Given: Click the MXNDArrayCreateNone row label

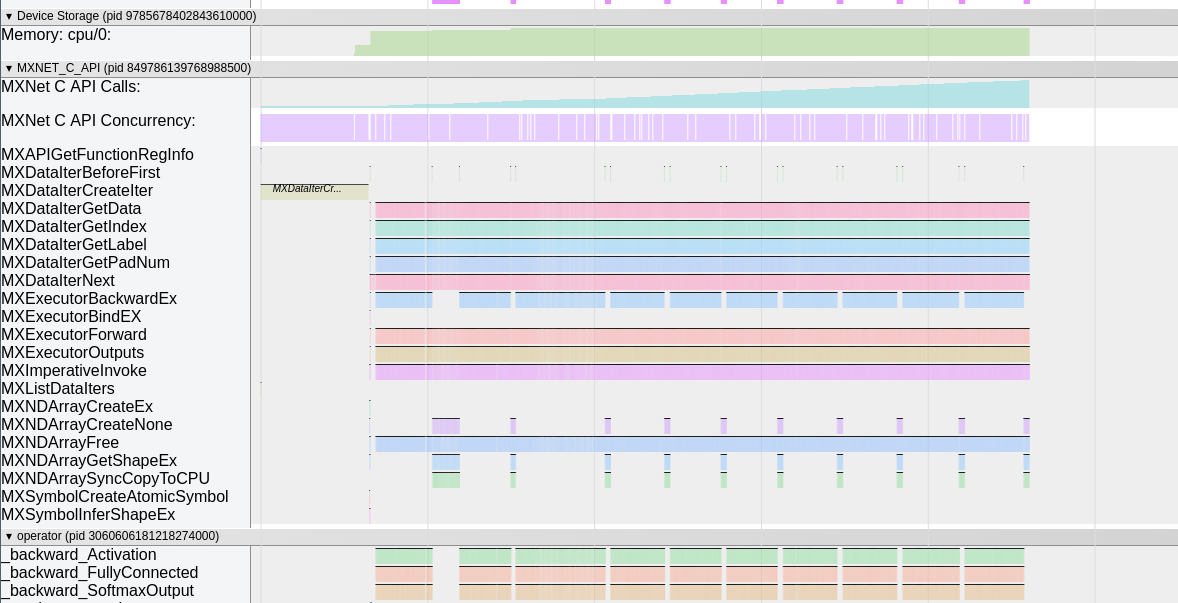Looking at the screenshot, I should pos(87,425).
